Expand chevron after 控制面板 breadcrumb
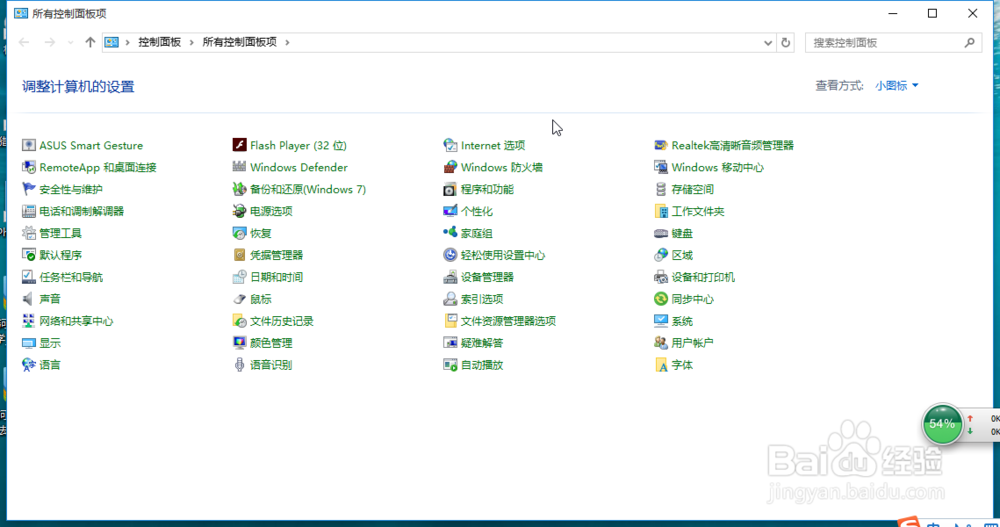Screen dimensions: 1000x527 click(191, 42)
